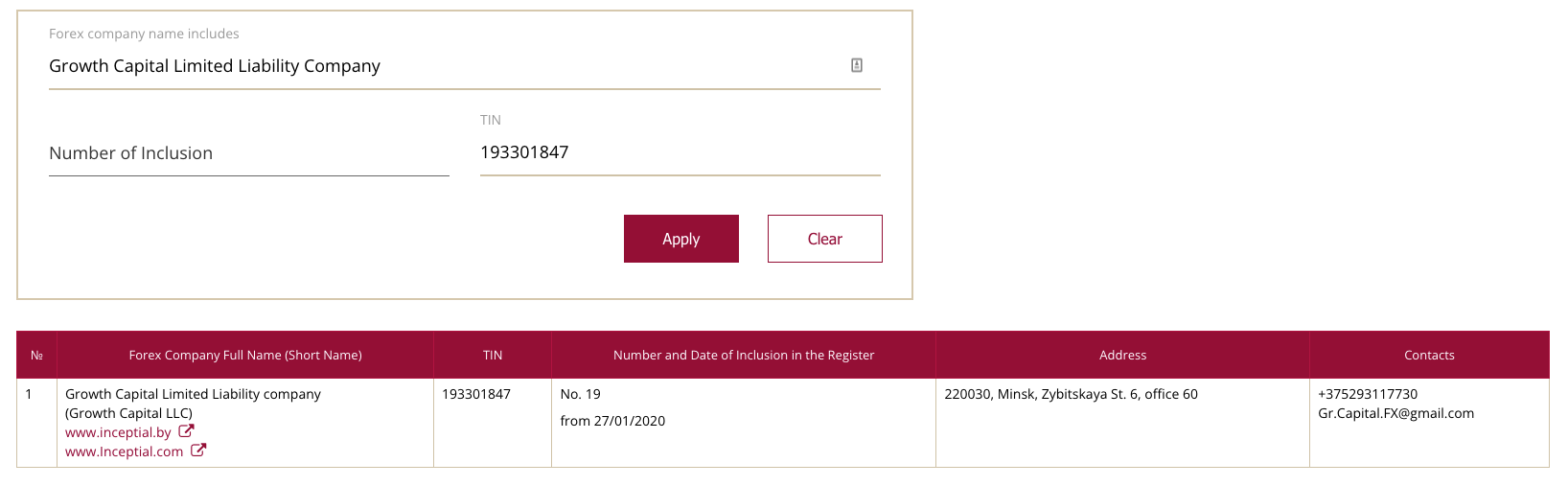Click the № column header

click(36, 355)
